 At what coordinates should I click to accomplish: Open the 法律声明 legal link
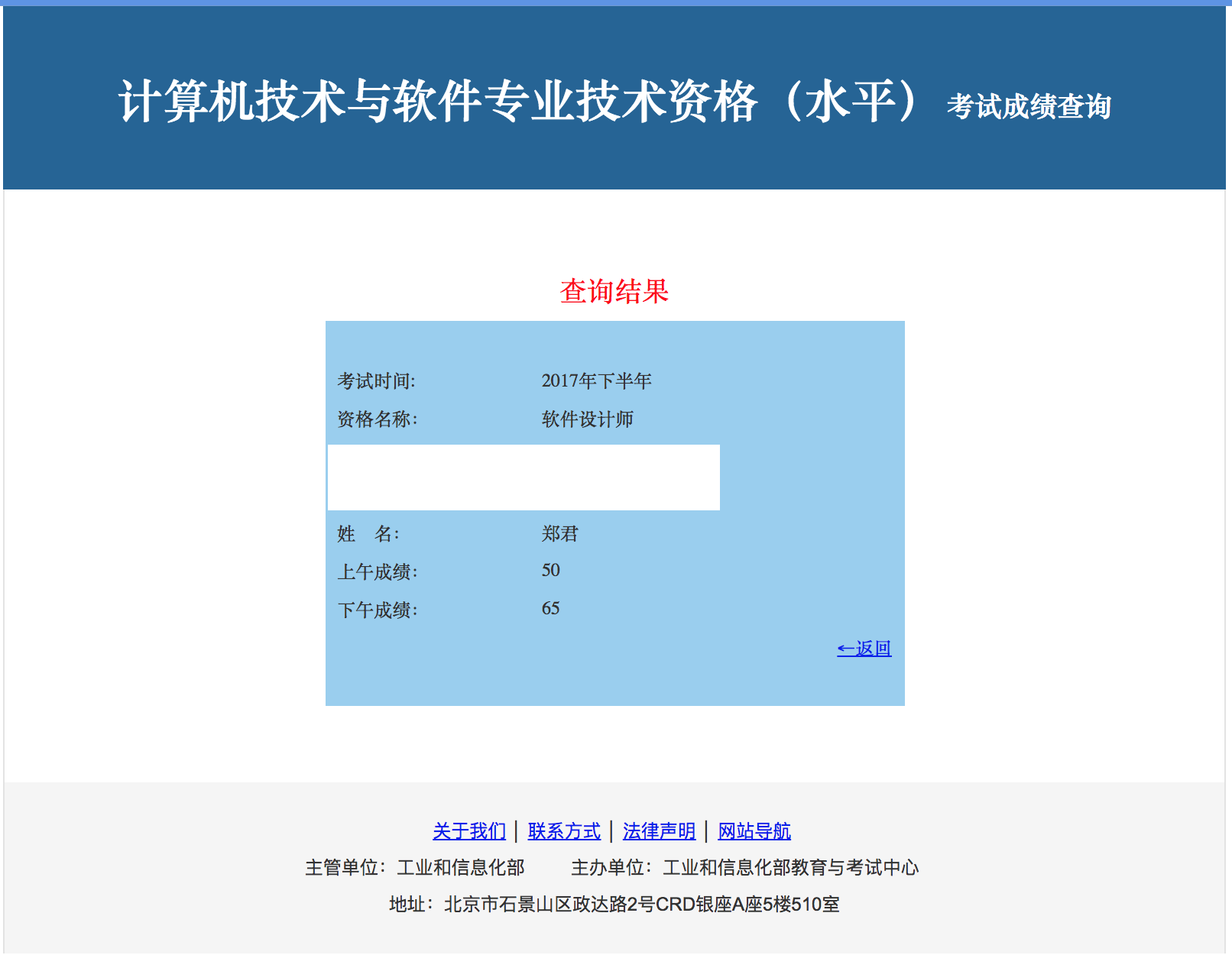(659, 830)
